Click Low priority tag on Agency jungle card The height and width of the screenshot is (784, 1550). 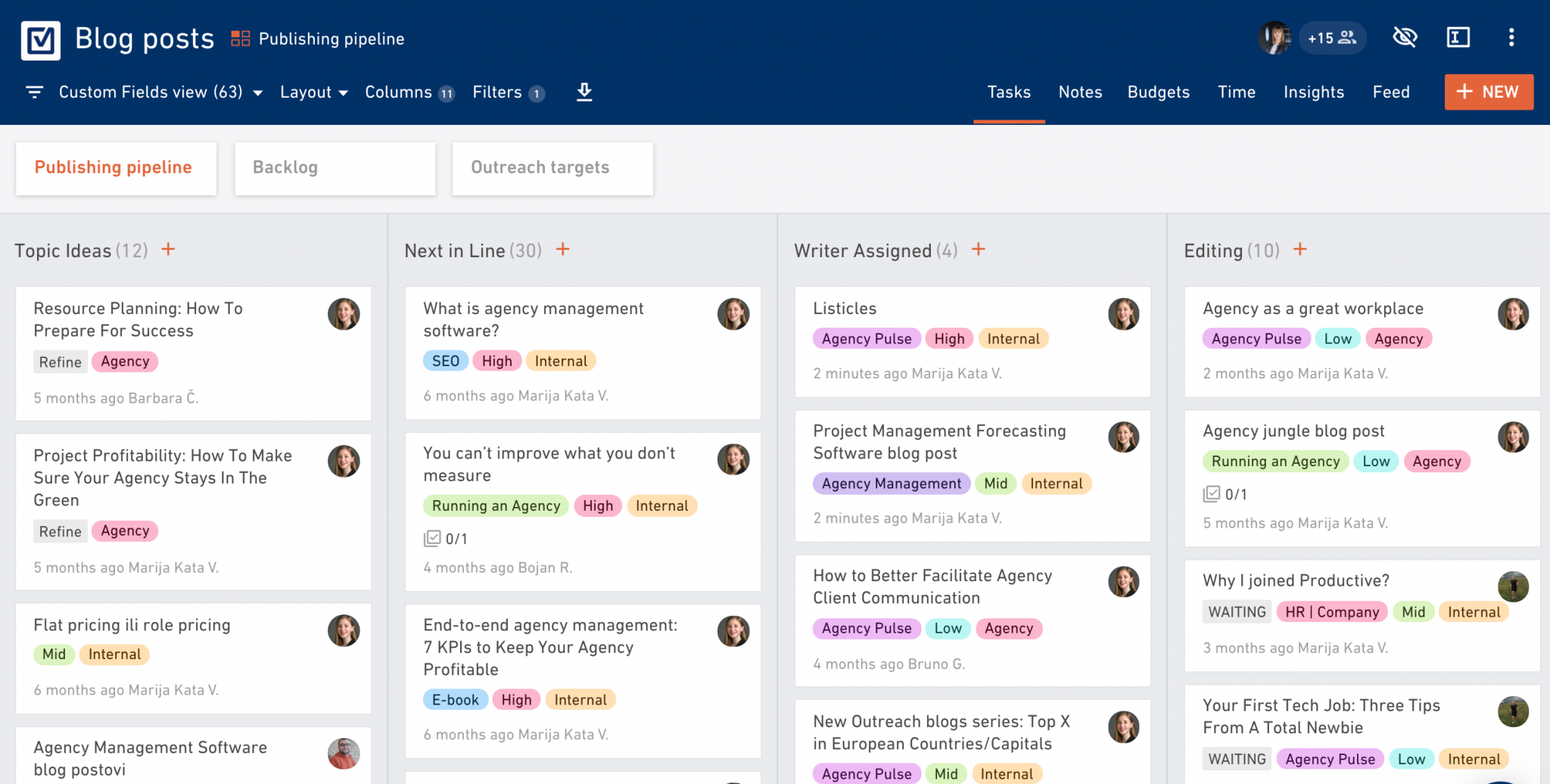1376,461
